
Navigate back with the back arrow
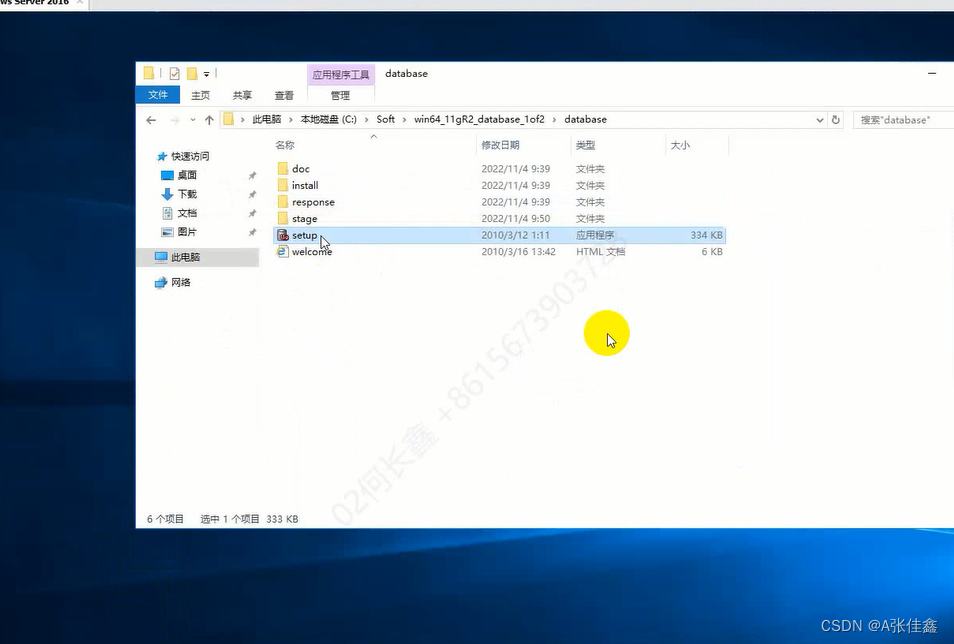tap(151, 119)
